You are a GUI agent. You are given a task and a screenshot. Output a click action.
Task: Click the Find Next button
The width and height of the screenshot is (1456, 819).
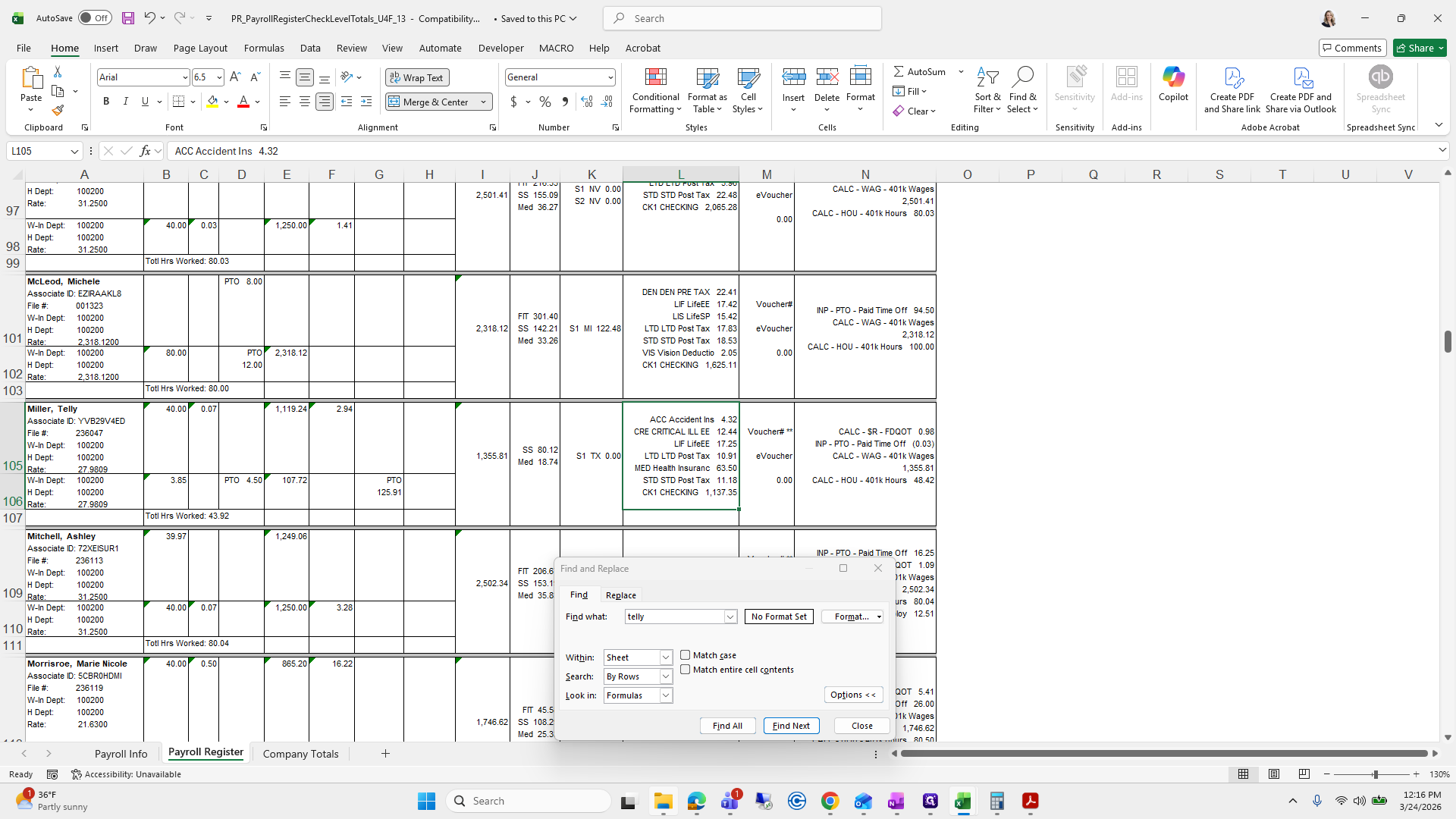coord(791,726)
